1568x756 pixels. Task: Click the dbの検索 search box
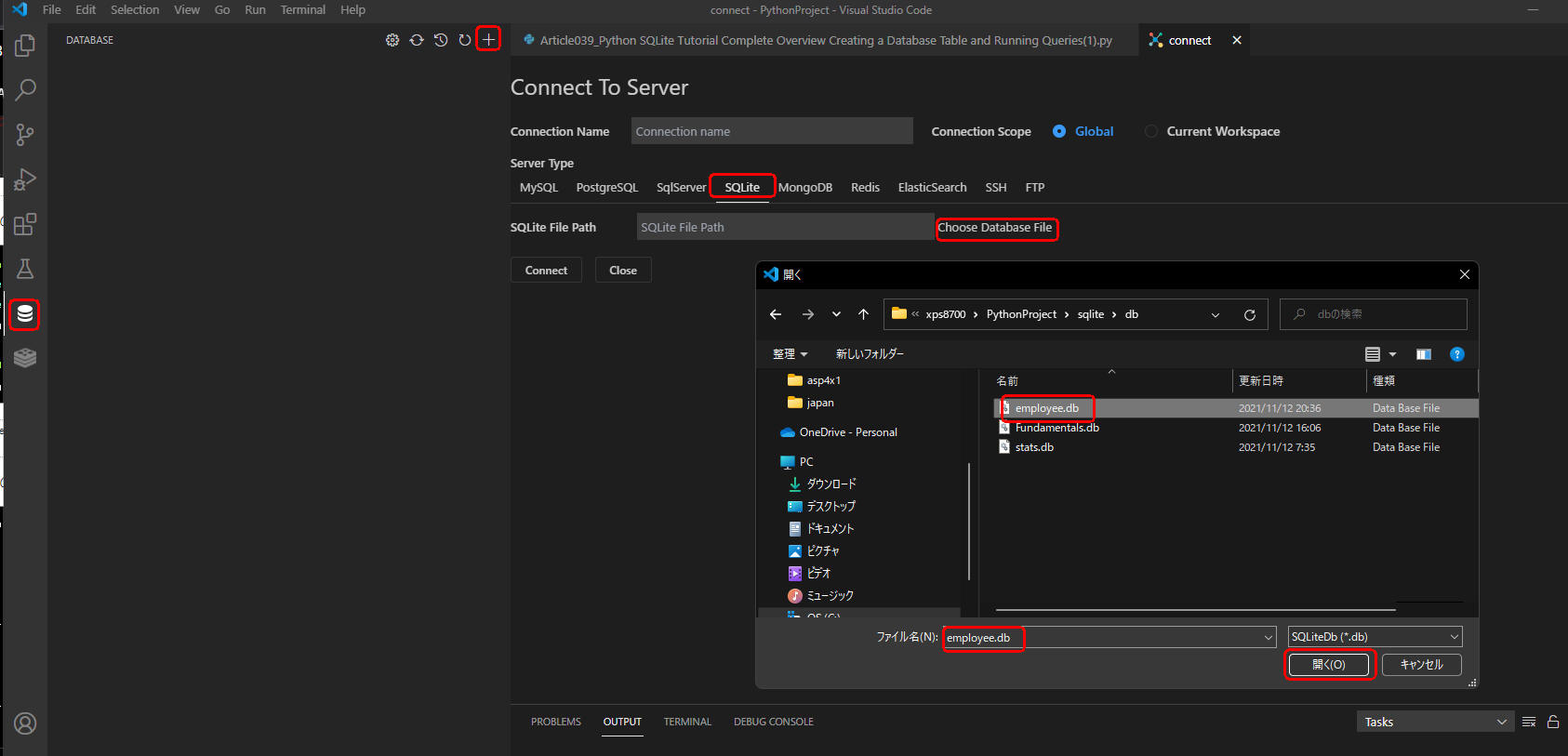tap(1374, 314)
